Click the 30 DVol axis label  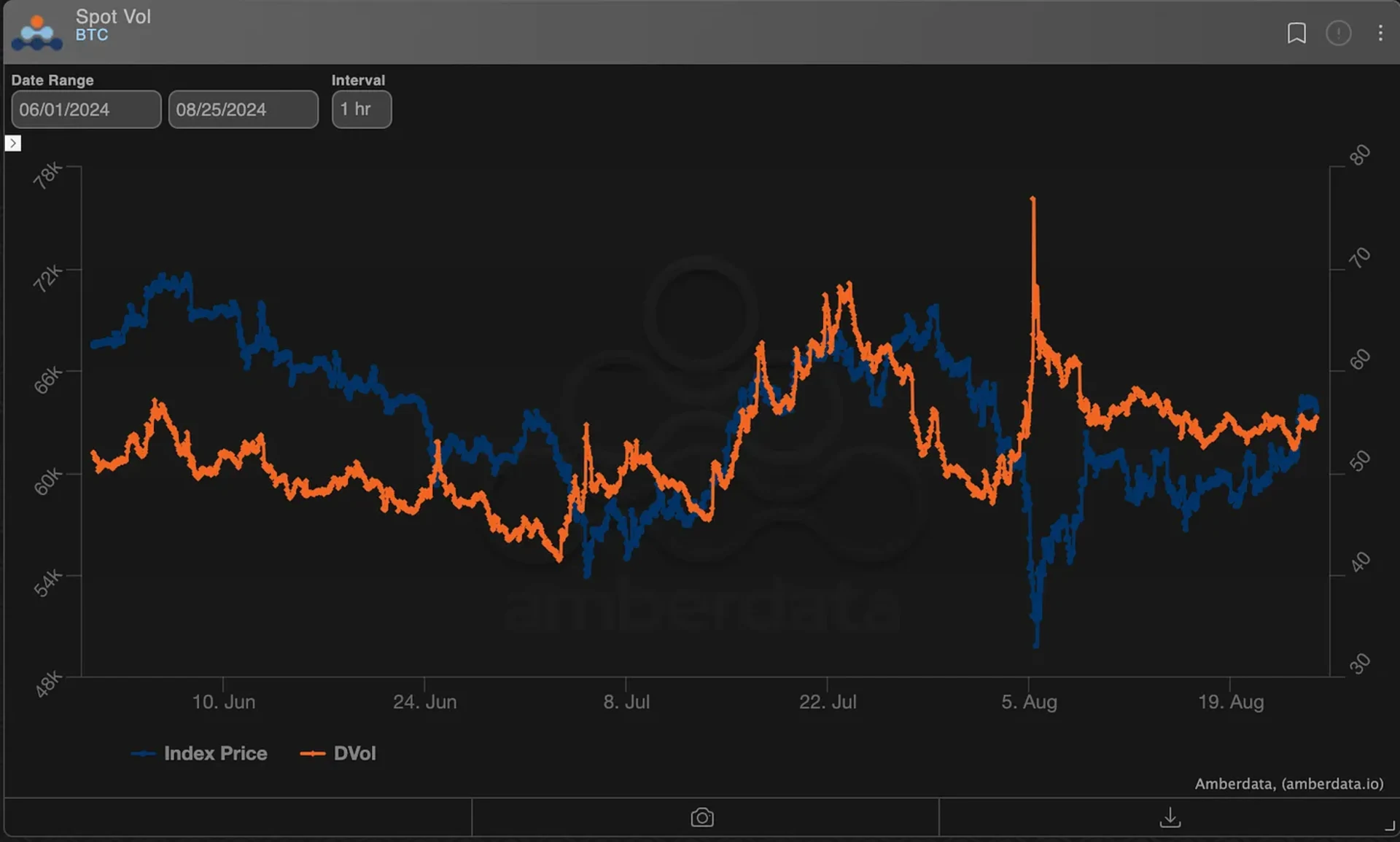(x=1359, y=664)
